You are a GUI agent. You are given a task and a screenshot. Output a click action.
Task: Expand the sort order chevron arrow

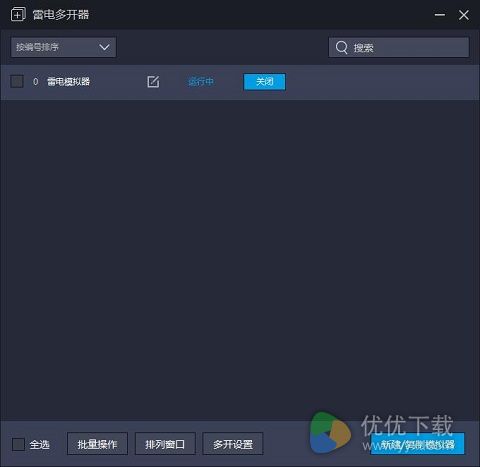pyautogui.click(x=104, y=47)
